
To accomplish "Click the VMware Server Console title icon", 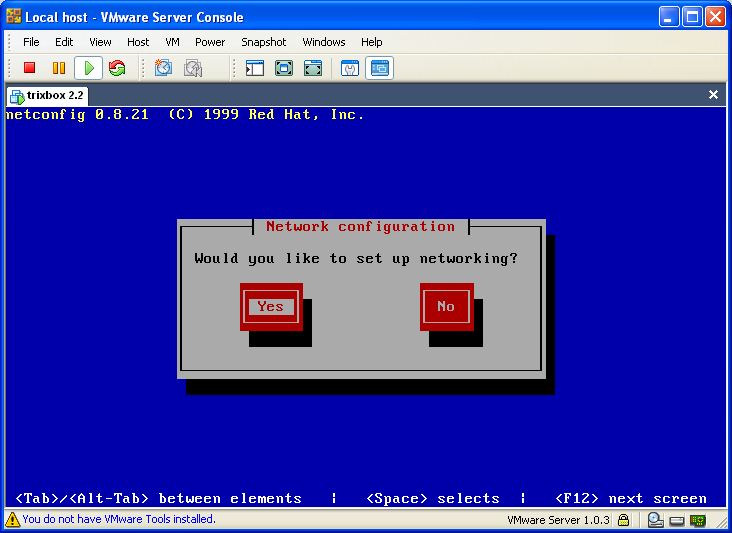I will click(x=14, y=16).
